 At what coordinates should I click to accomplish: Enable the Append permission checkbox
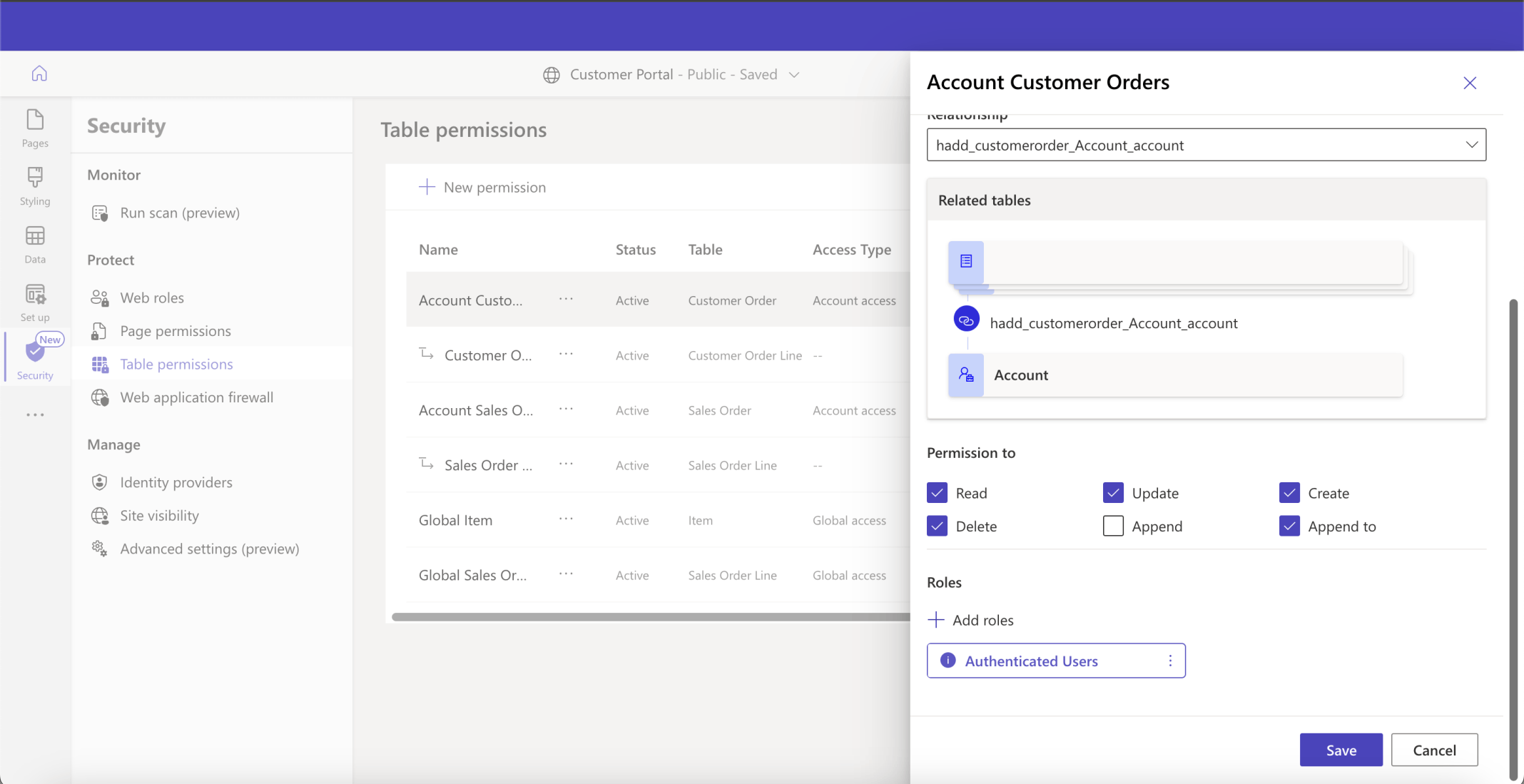pyautogui.click(x=1113, y=526)
